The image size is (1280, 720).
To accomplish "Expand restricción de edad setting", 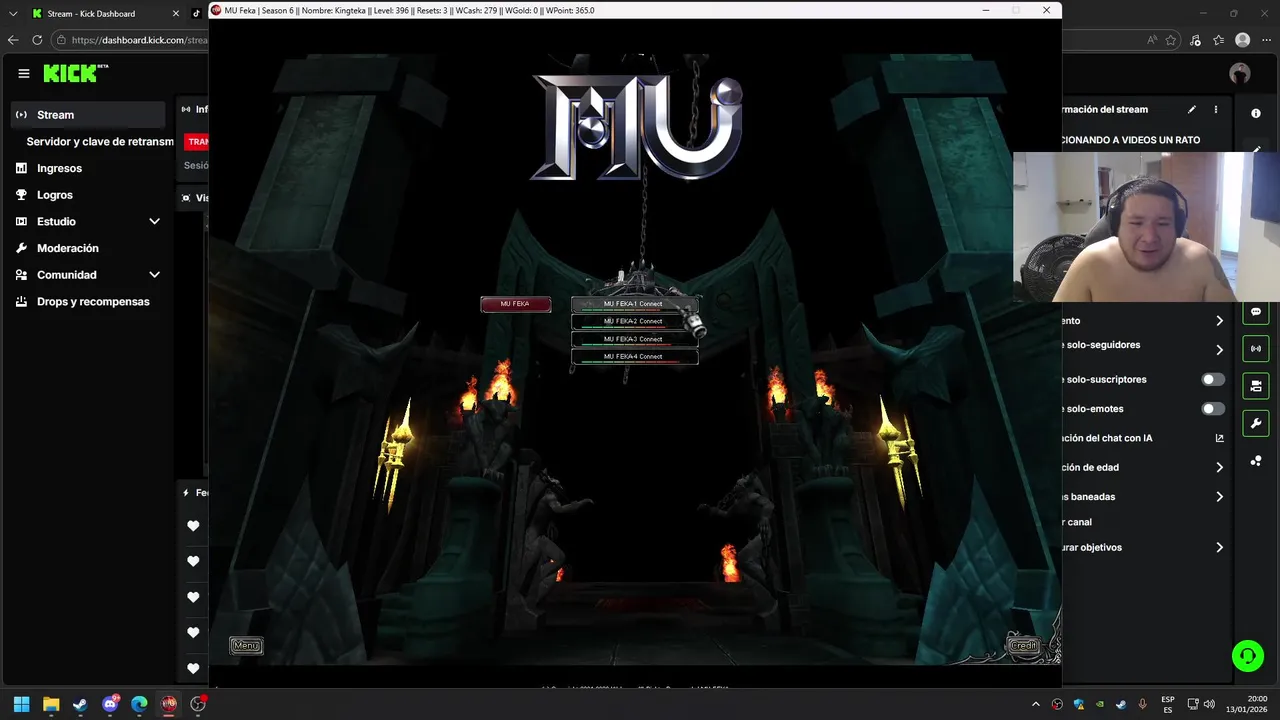I will point(1219,467).
